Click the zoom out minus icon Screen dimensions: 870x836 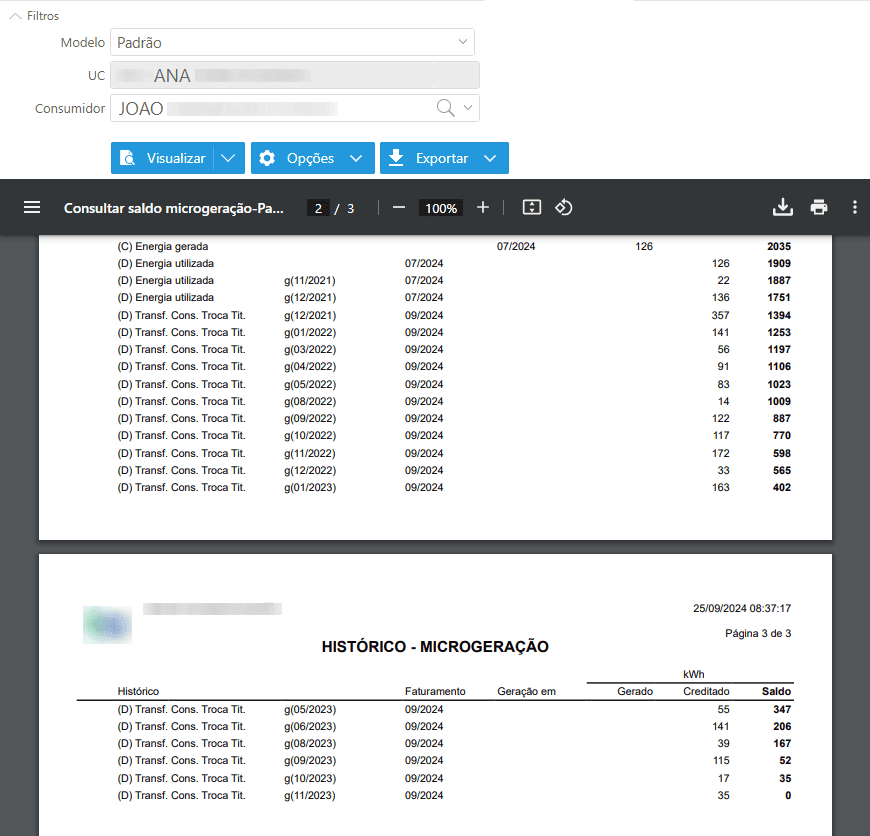[x=399, y=208]
